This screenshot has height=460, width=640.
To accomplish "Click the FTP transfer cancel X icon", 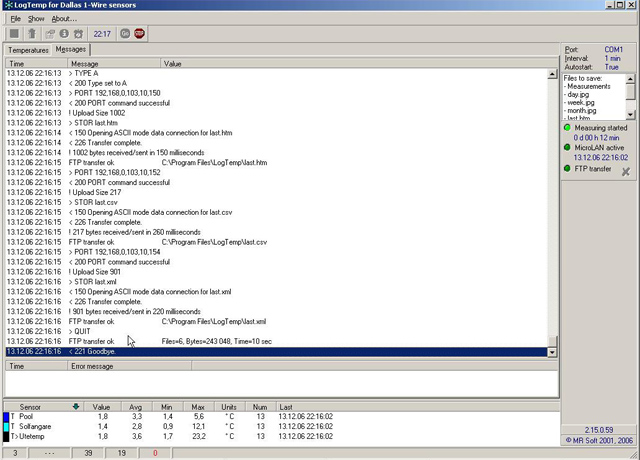I will tap(626, 172).
